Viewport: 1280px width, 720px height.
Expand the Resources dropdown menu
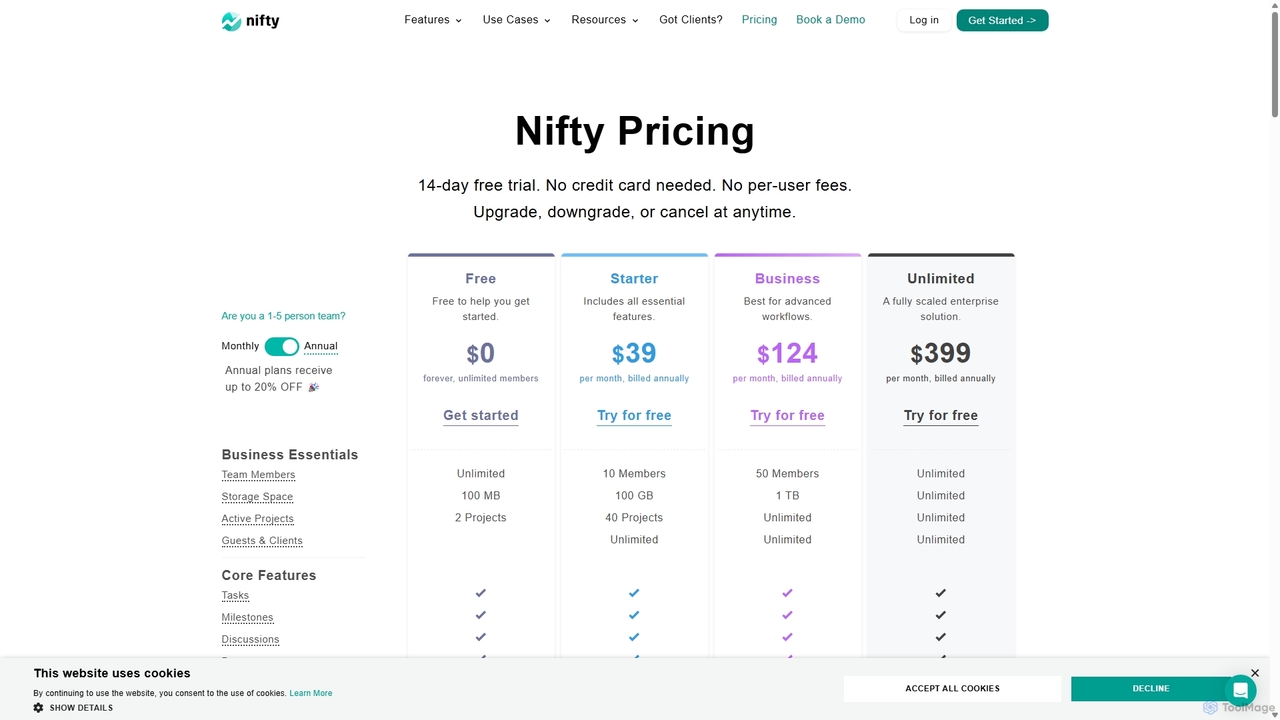pyautogui.click(x=605, y=20)
